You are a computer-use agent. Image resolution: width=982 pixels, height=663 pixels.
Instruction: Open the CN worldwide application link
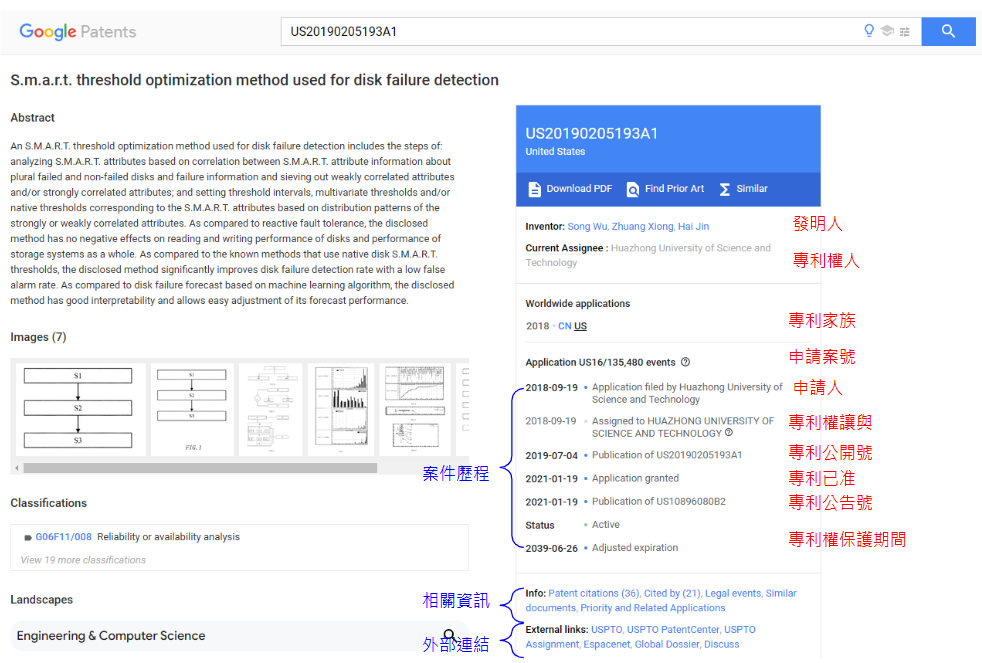tap(564, 326)
